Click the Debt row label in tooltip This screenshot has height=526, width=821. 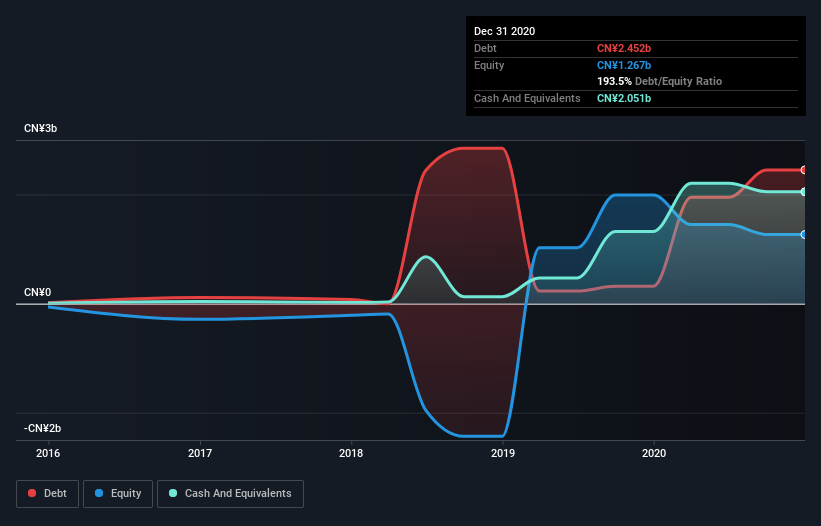[485, 48]
